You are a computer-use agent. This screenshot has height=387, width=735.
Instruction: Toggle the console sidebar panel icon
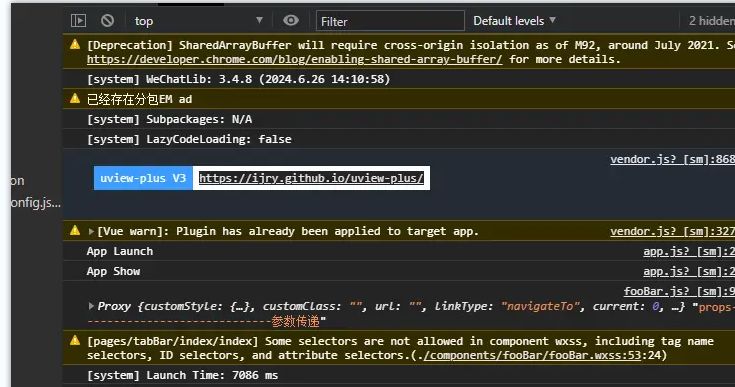[x=78, y=21]
